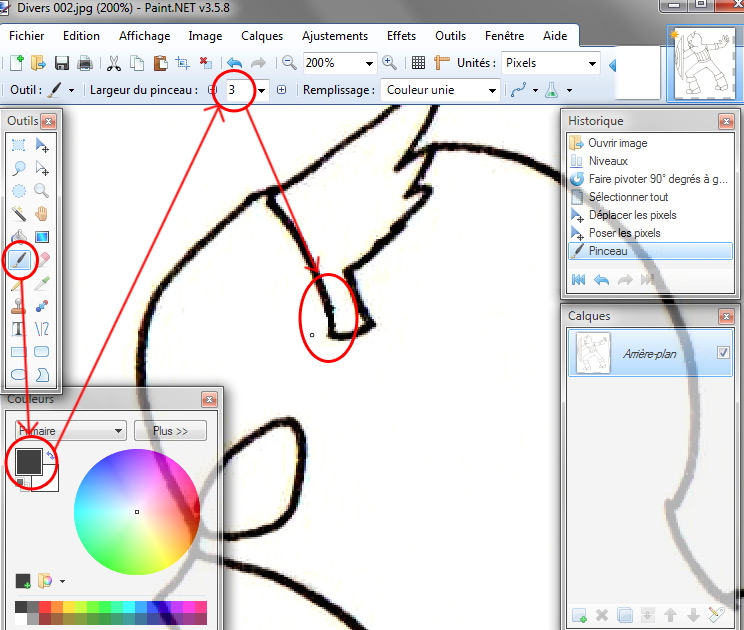Click the Save icon in toolbar
The image size is (744, 630).
(x=62, y=63)
